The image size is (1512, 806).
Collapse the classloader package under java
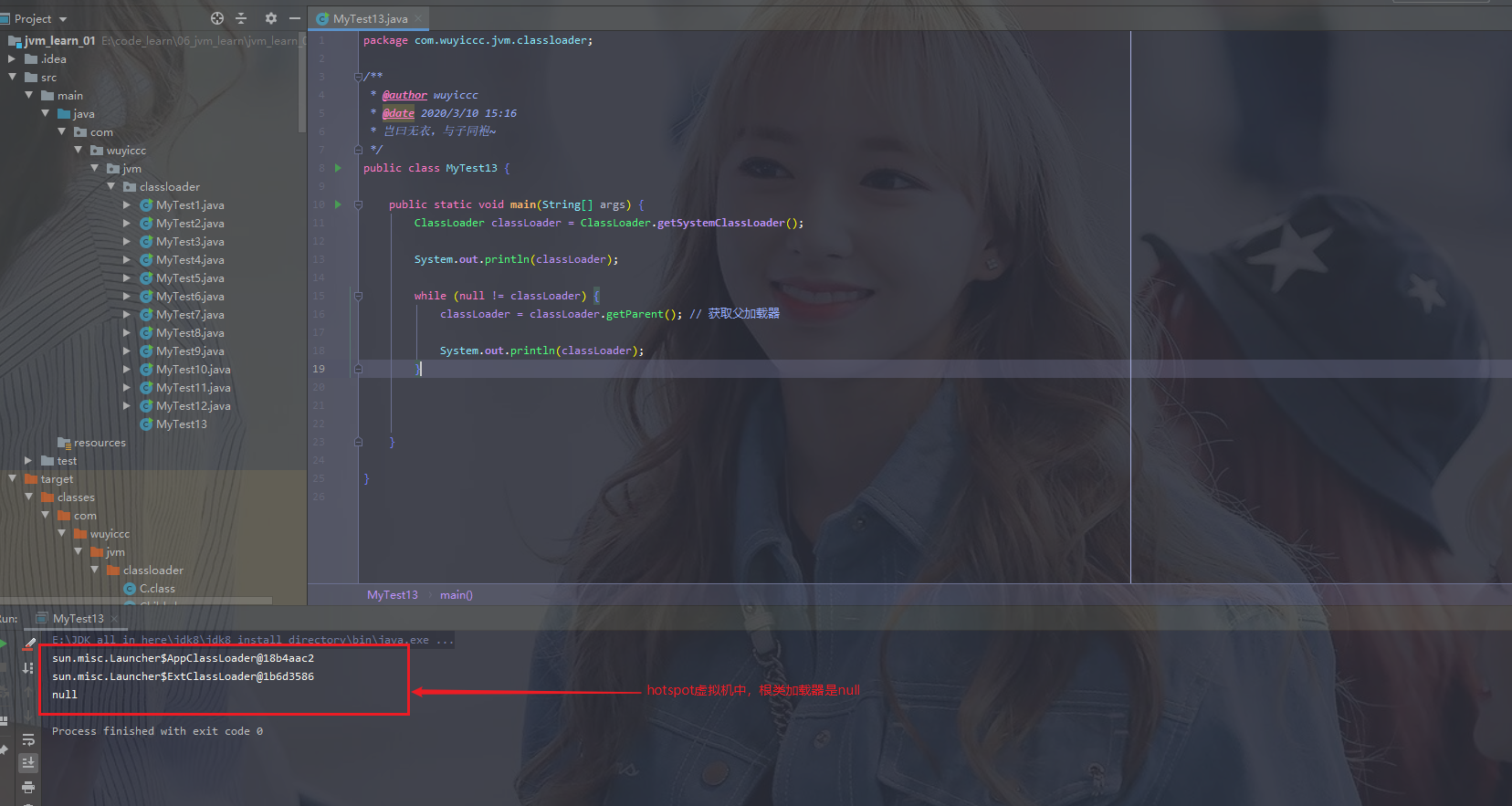click(110, 186)
